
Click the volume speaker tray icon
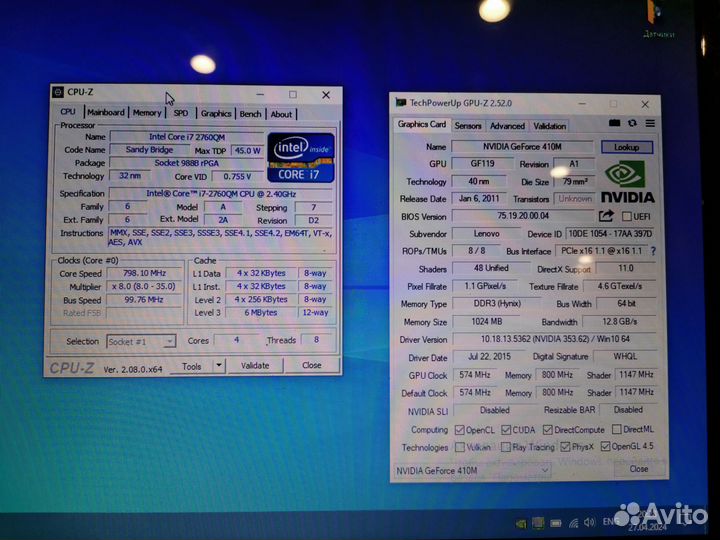pos(590,522)
